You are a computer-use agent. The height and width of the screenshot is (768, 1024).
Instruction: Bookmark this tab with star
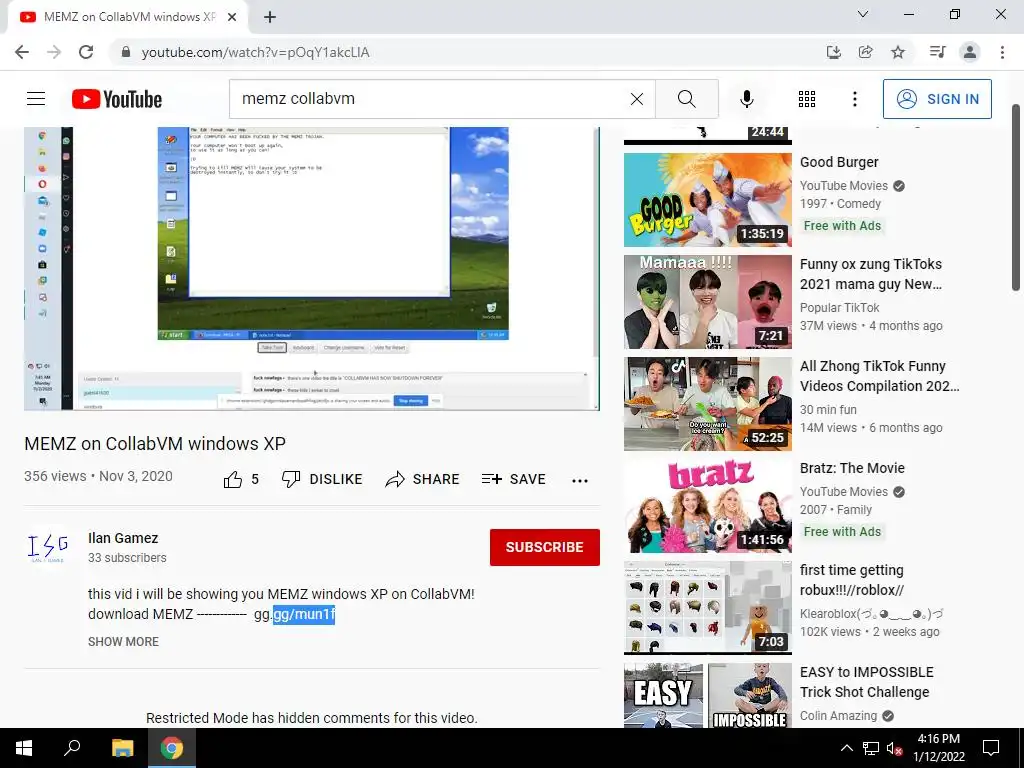click(898, 52)
